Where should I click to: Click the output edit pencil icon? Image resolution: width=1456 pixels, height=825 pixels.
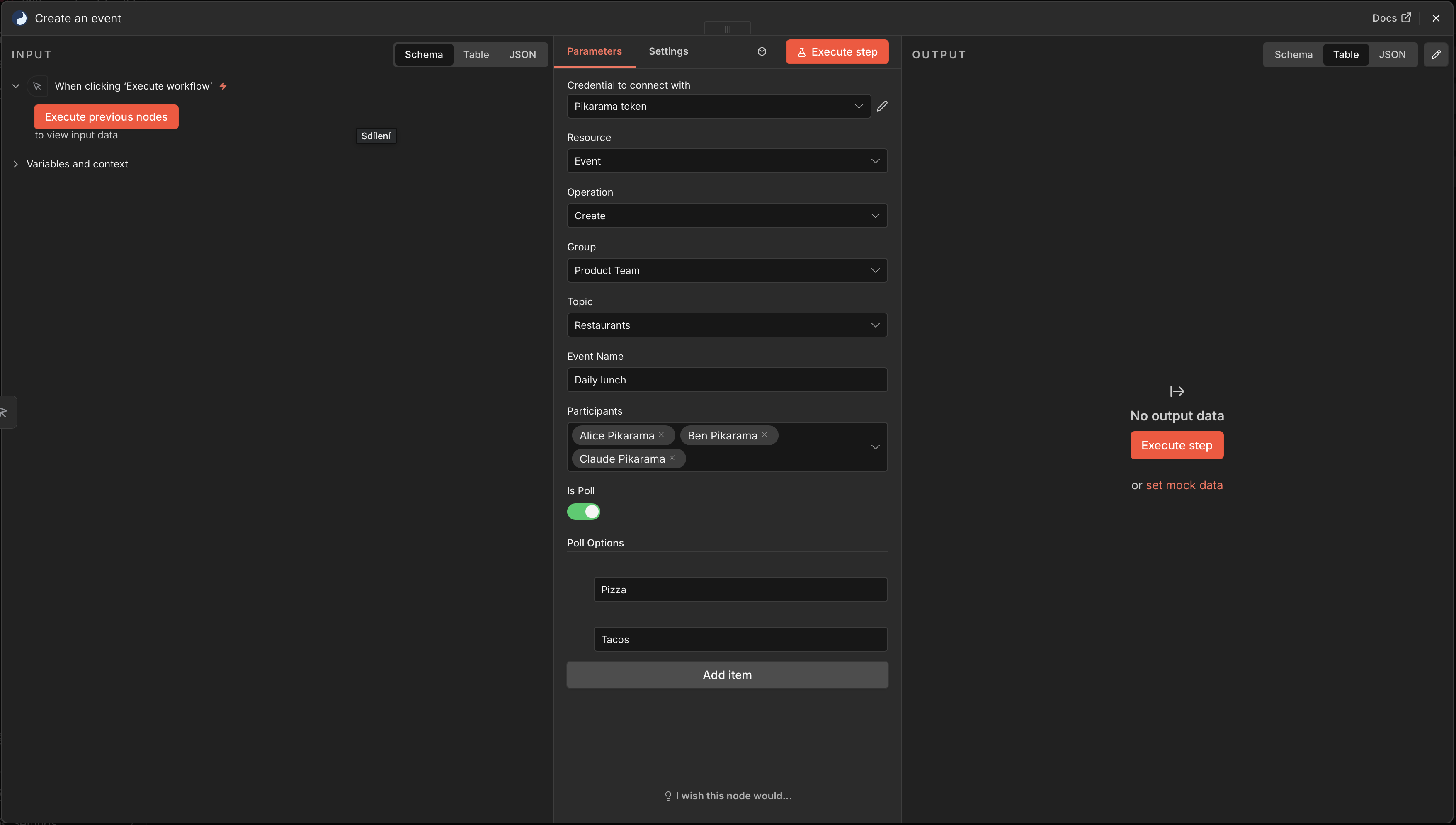click(x=1436, y=54)
